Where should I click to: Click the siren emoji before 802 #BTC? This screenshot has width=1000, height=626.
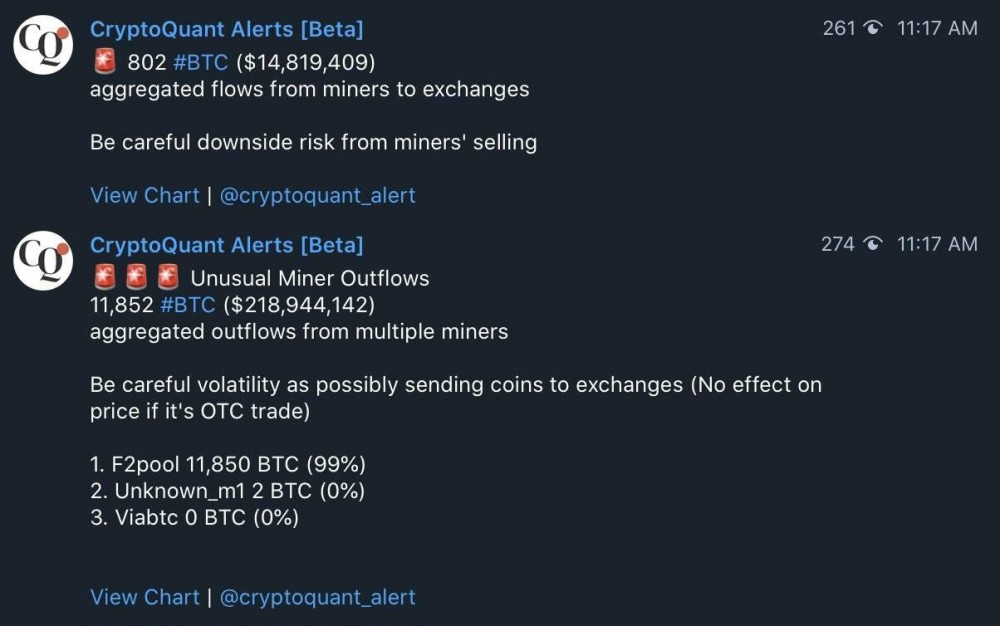pyautogui.click(x=103, y=63)
